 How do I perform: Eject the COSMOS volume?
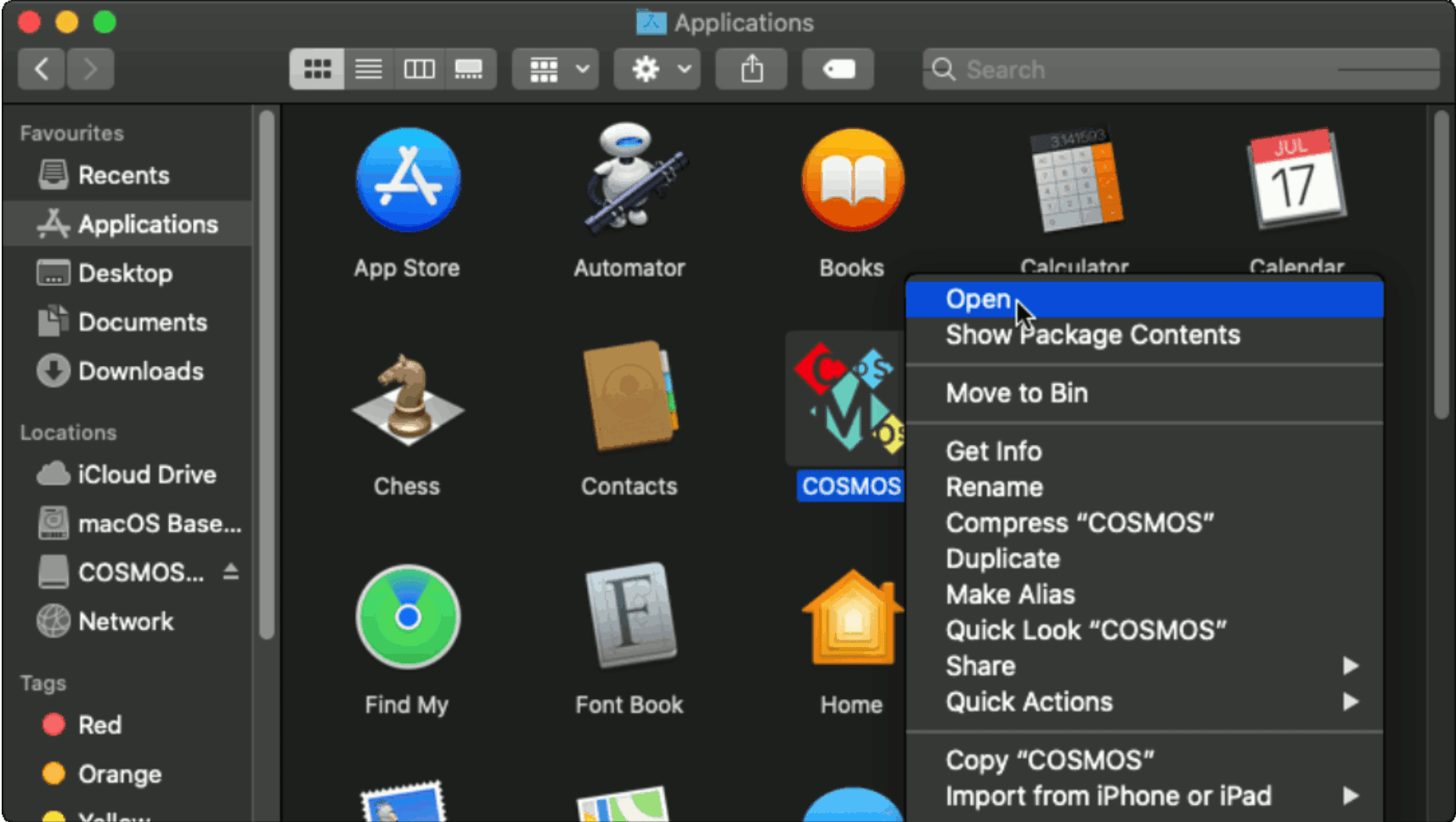[231, 571]
